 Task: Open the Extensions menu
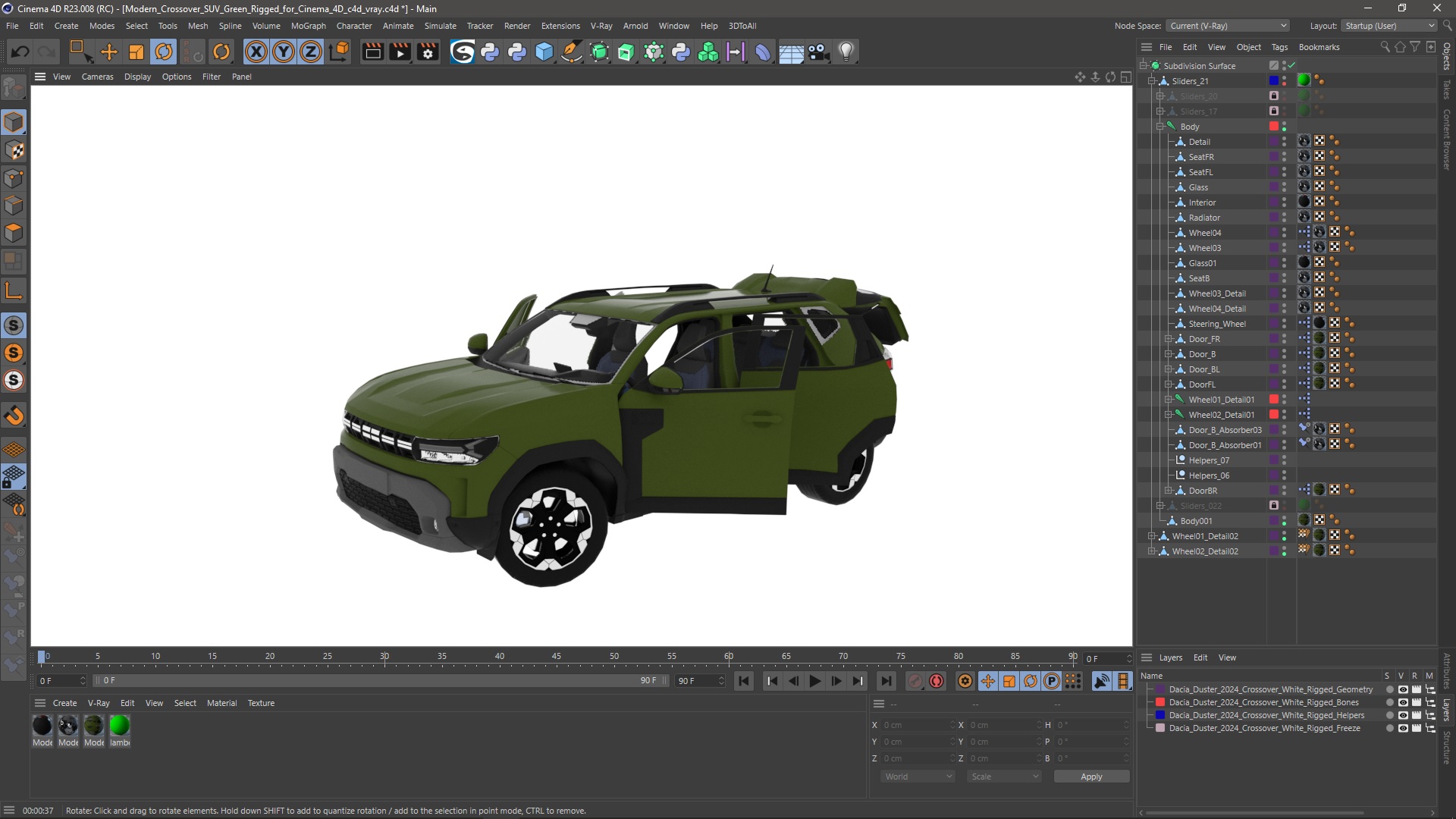point(558,25)
